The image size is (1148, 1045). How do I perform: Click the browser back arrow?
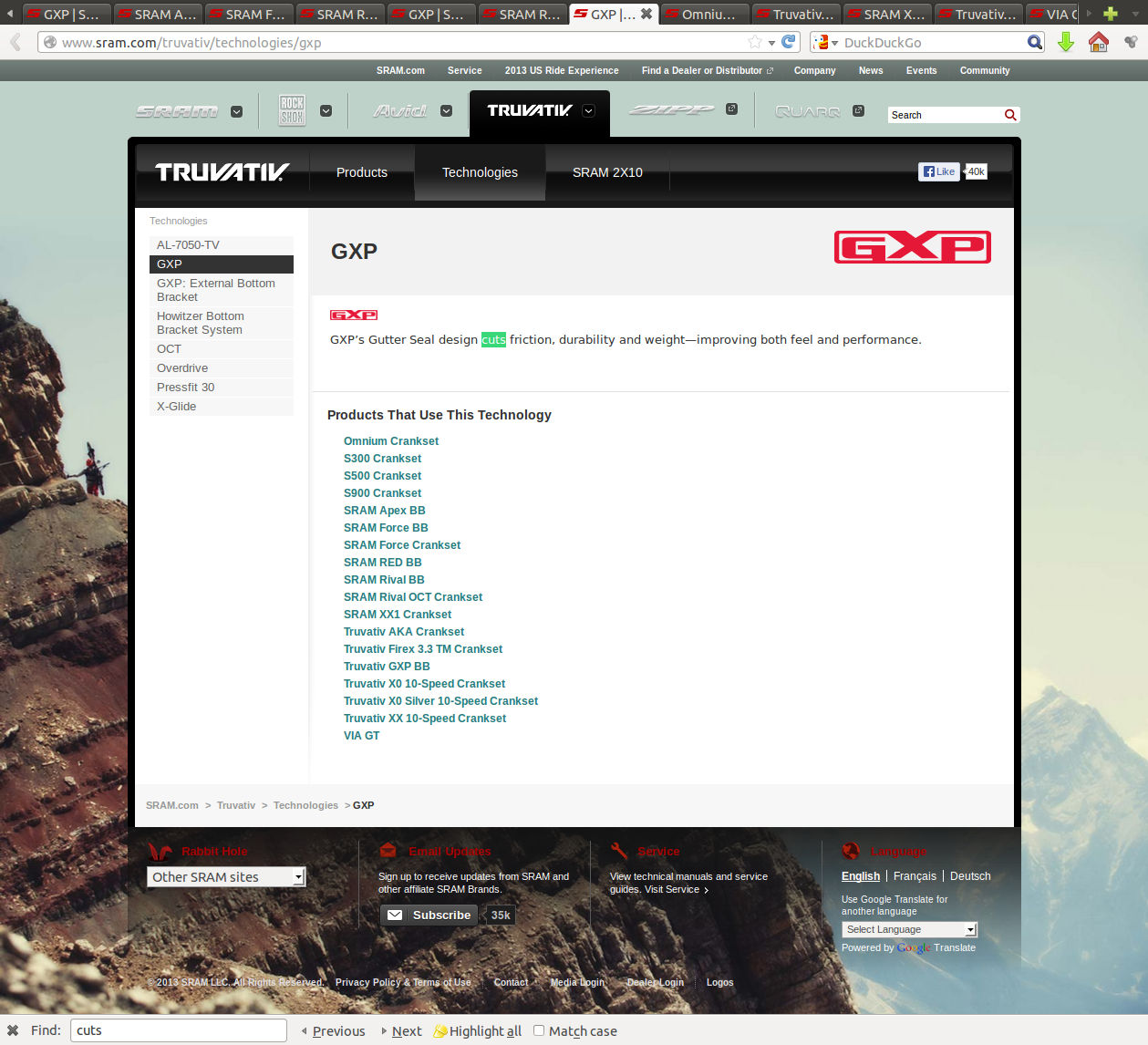16,42
